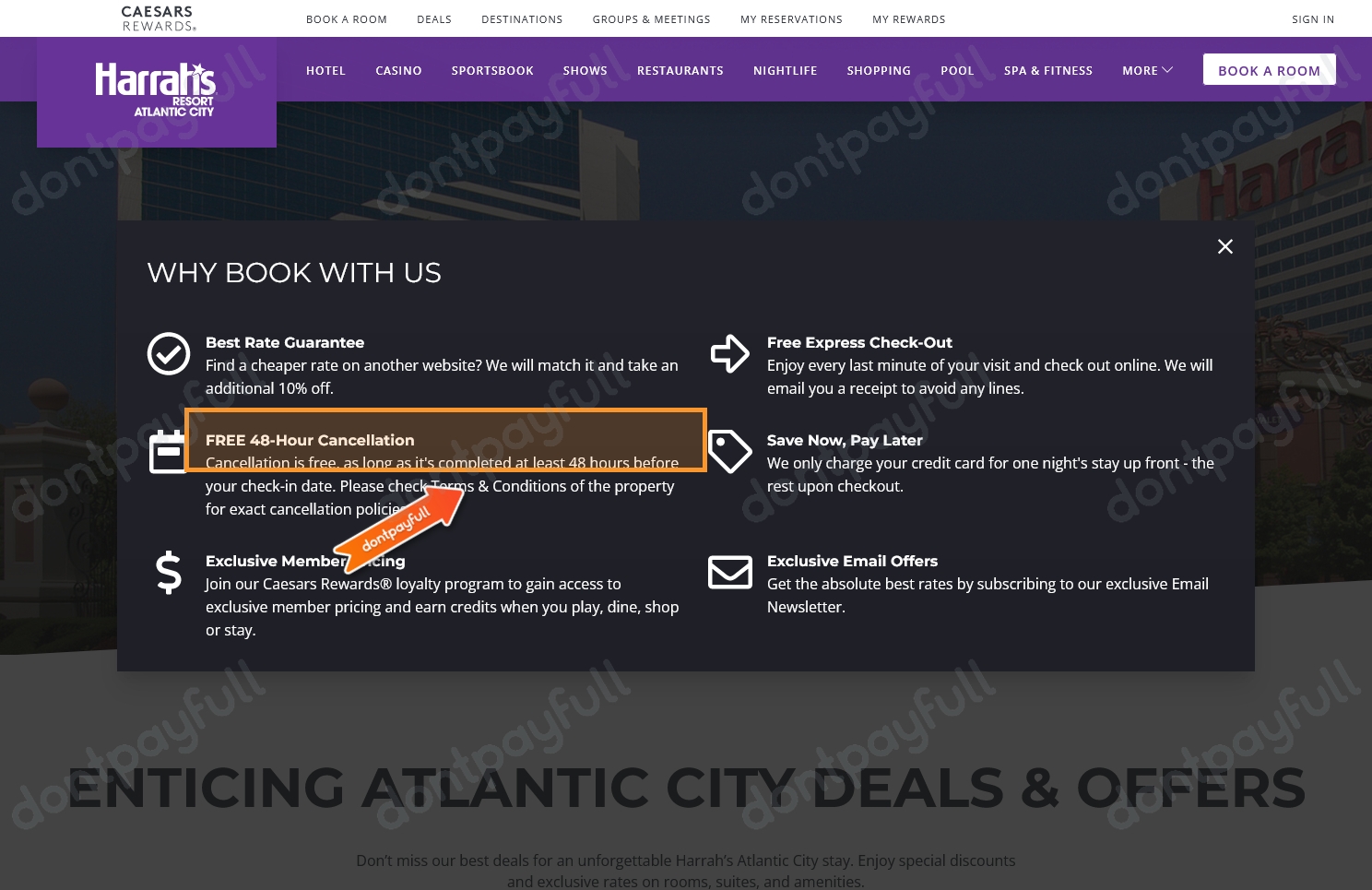Click the arrow icon beside Free Express Check-Out
The image size is (1372, 890).
coord(730,353)
